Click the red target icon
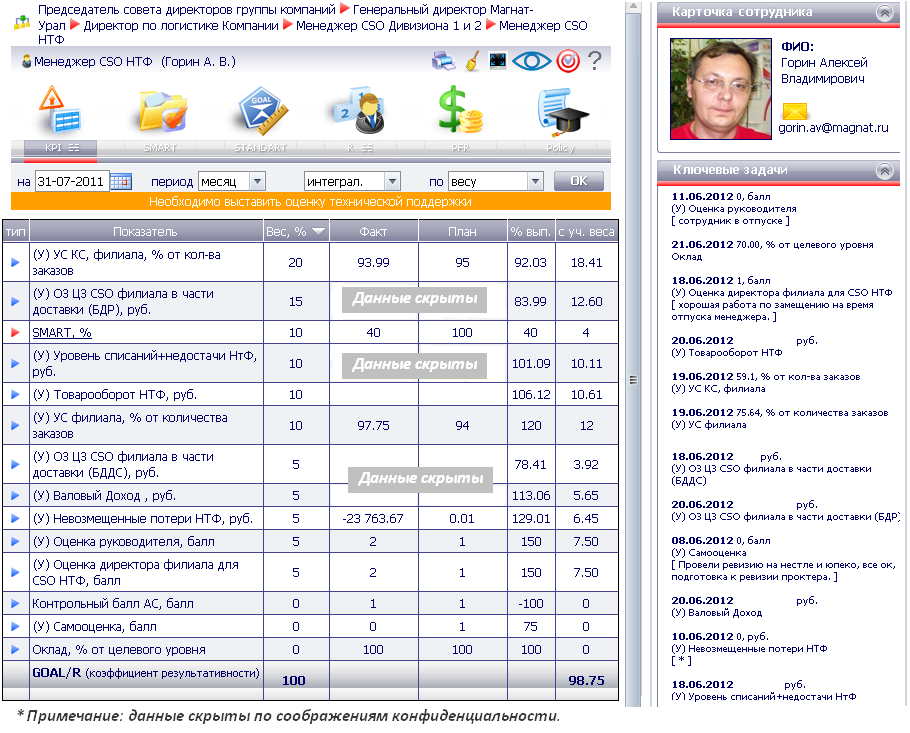 pos(568,61)
